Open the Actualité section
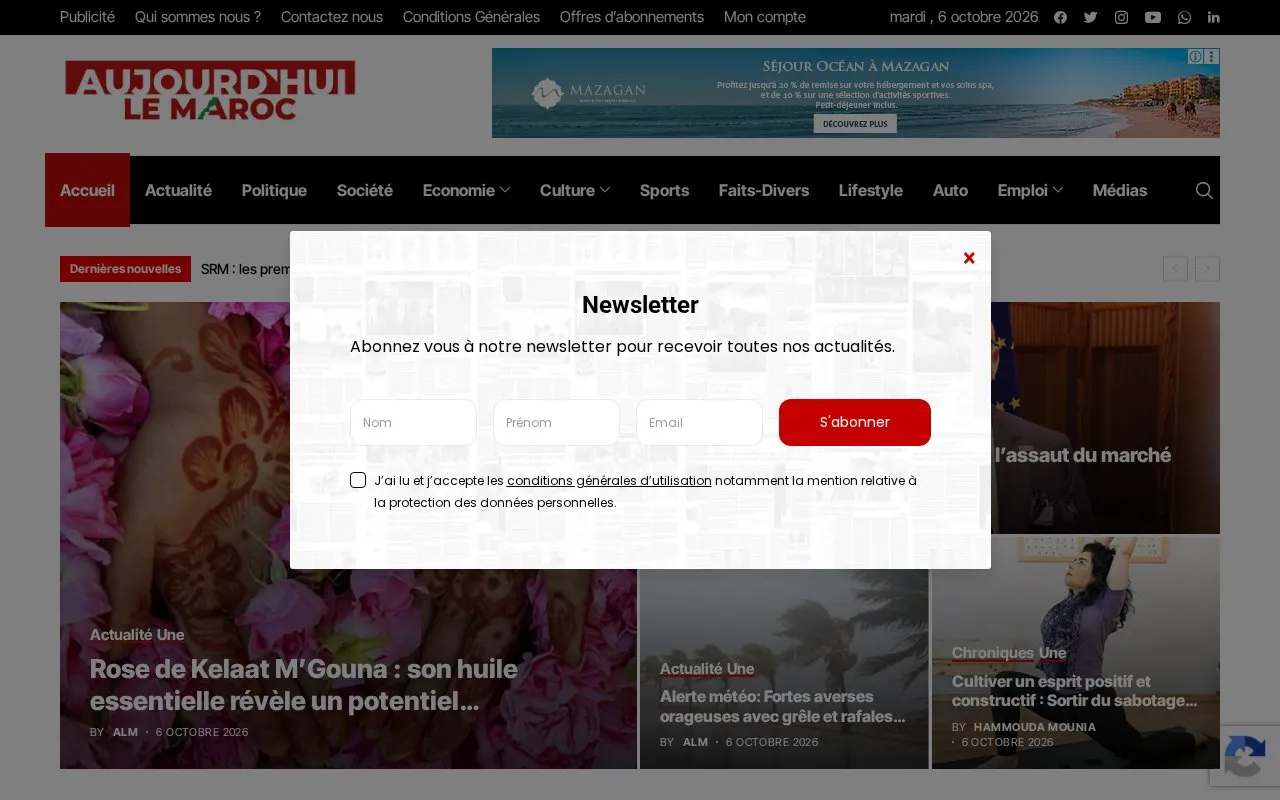The width and height of the screenshot is (1280, 800). (178, 190)
